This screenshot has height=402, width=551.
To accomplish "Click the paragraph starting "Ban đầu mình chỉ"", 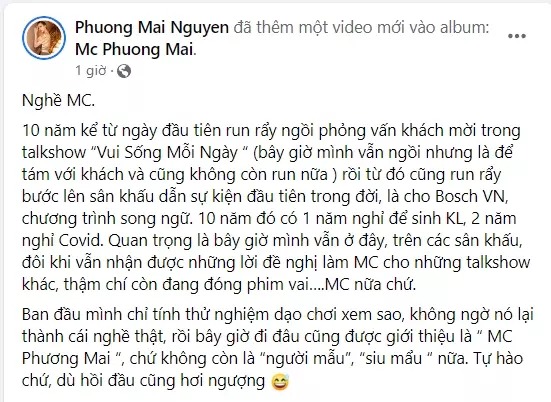I will [x=278, y=348].
